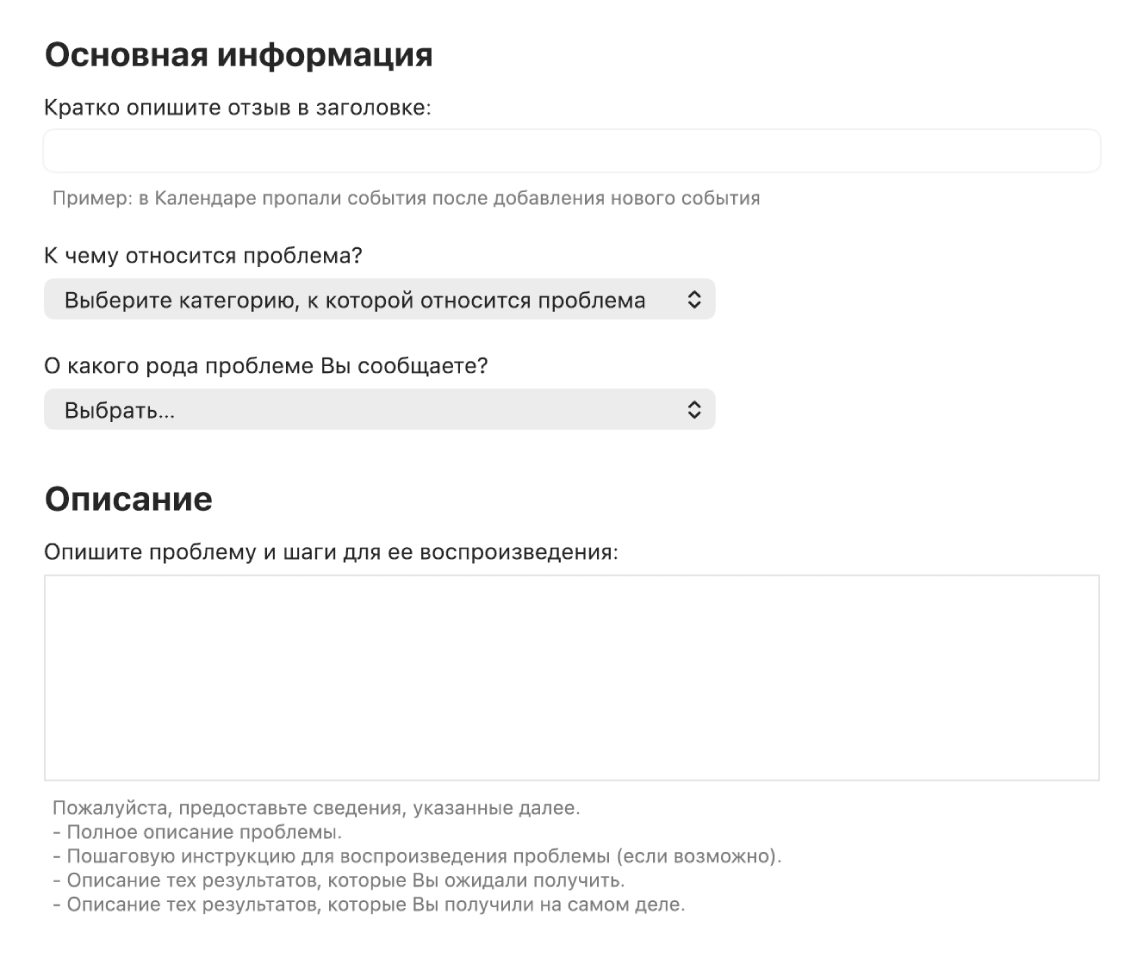
Task: Click the "Описание" section heading
Action: coord(128,499)
